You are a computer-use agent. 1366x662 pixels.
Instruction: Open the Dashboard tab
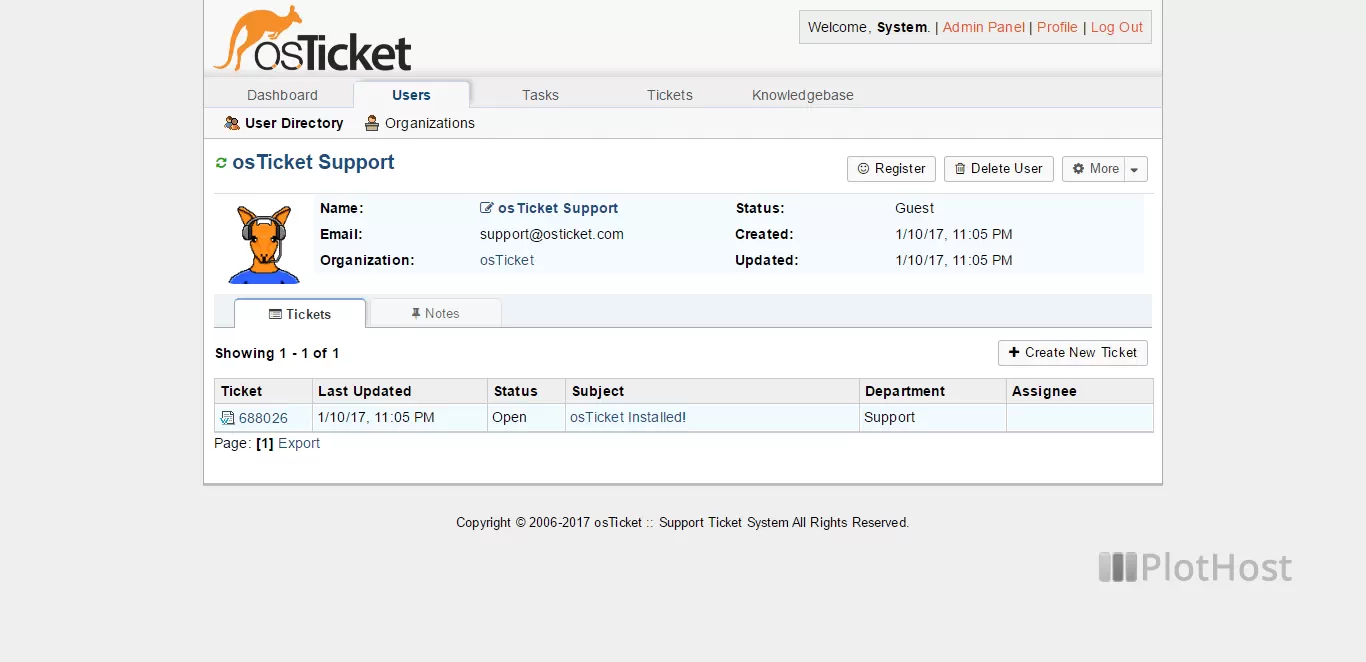282,95
